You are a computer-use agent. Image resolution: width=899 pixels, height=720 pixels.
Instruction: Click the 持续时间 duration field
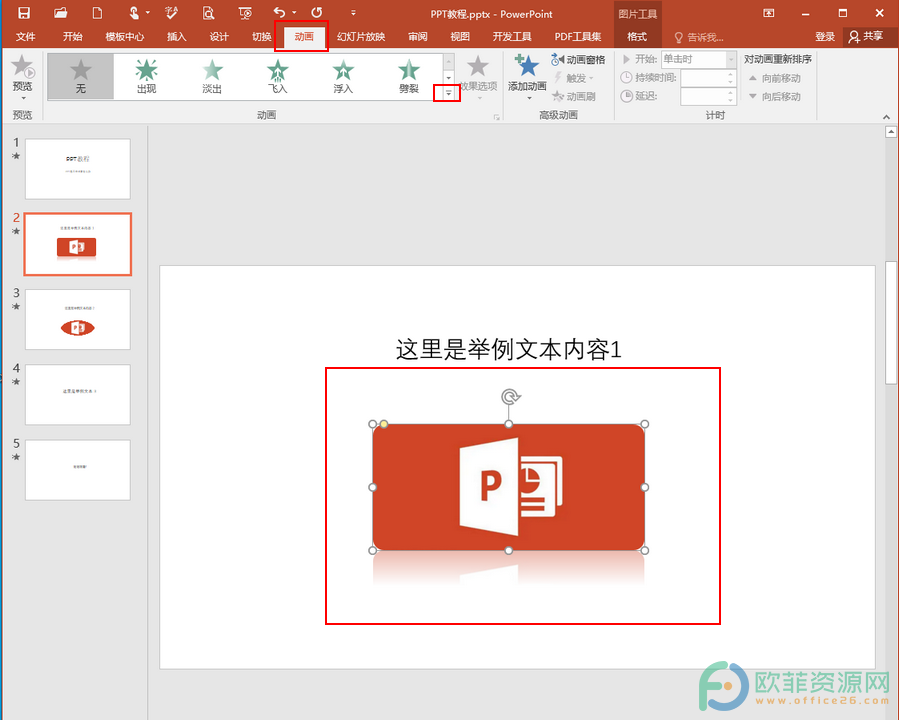click(x=708, y=78)
